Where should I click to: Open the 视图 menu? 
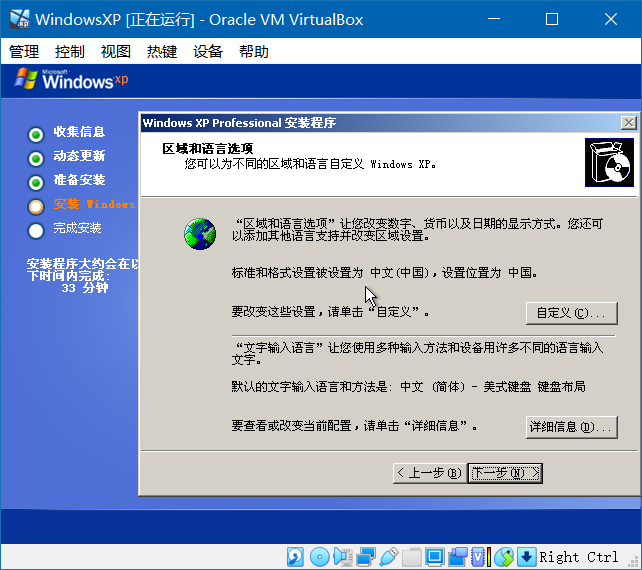(x=116, y=52)
